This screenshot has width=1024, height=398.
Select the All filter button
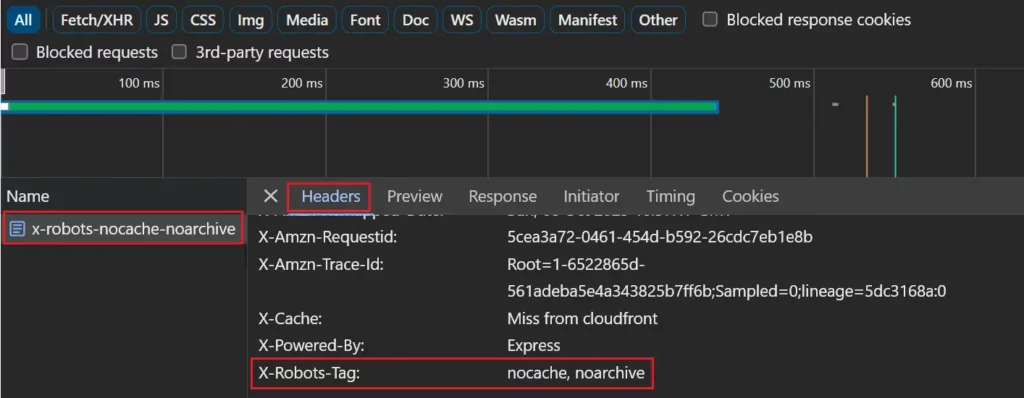pyautogui.click(x=24, y=20)
